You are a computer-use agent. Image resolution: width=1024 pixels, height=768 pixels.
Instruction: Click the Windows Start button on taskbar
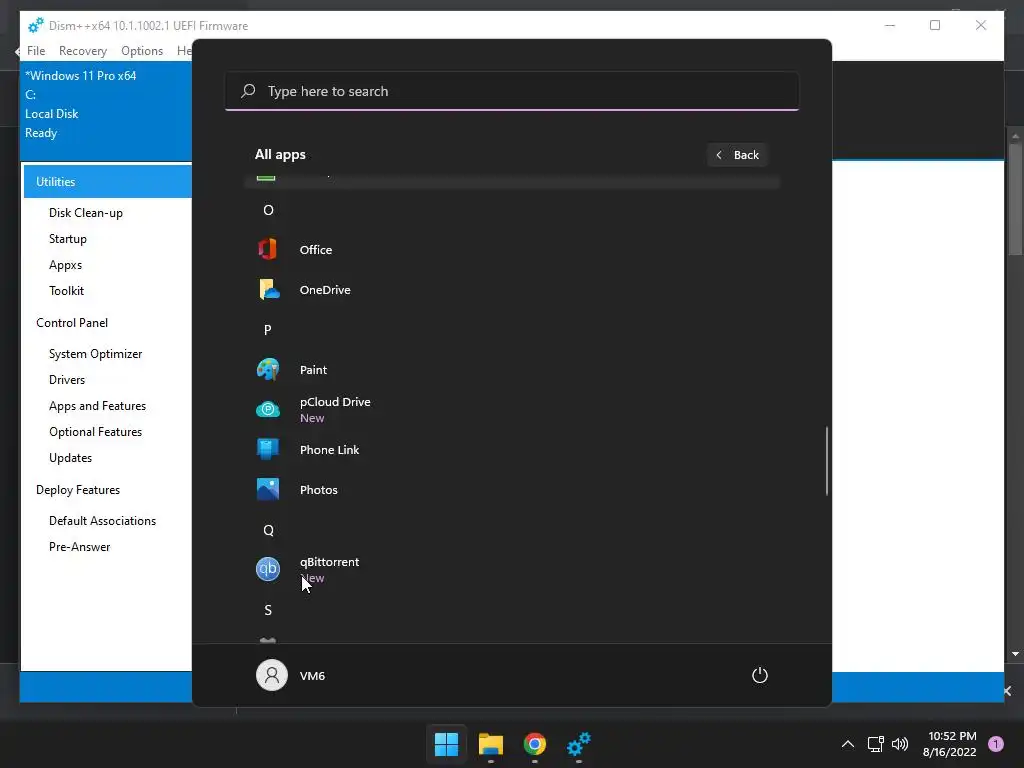click(x=447, y=744)
